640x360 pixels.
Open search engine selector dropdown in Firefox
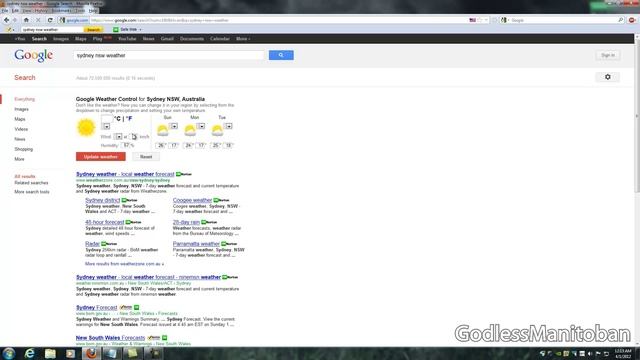tap(505, 20)
